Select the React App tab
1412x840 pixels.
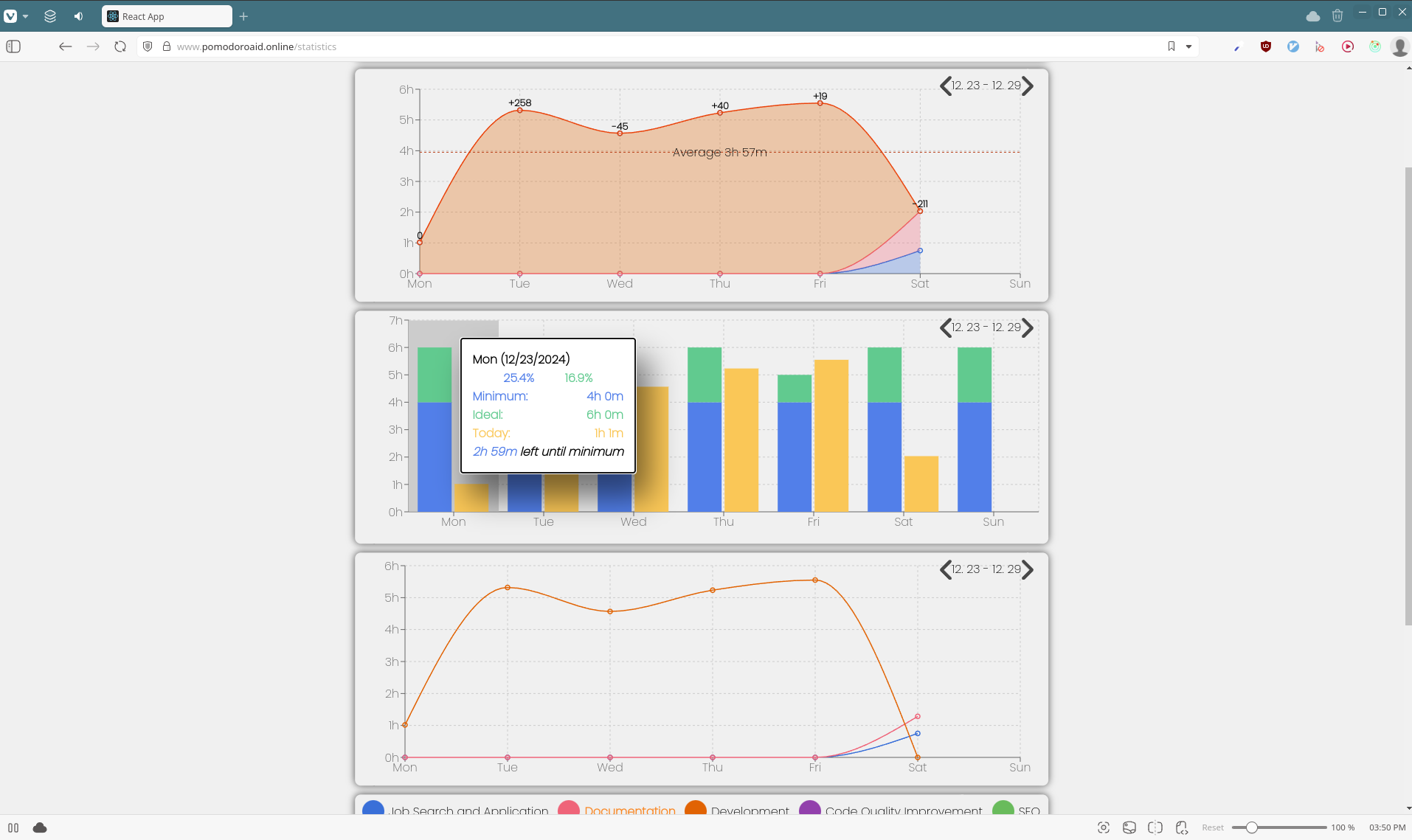[167, 16]
